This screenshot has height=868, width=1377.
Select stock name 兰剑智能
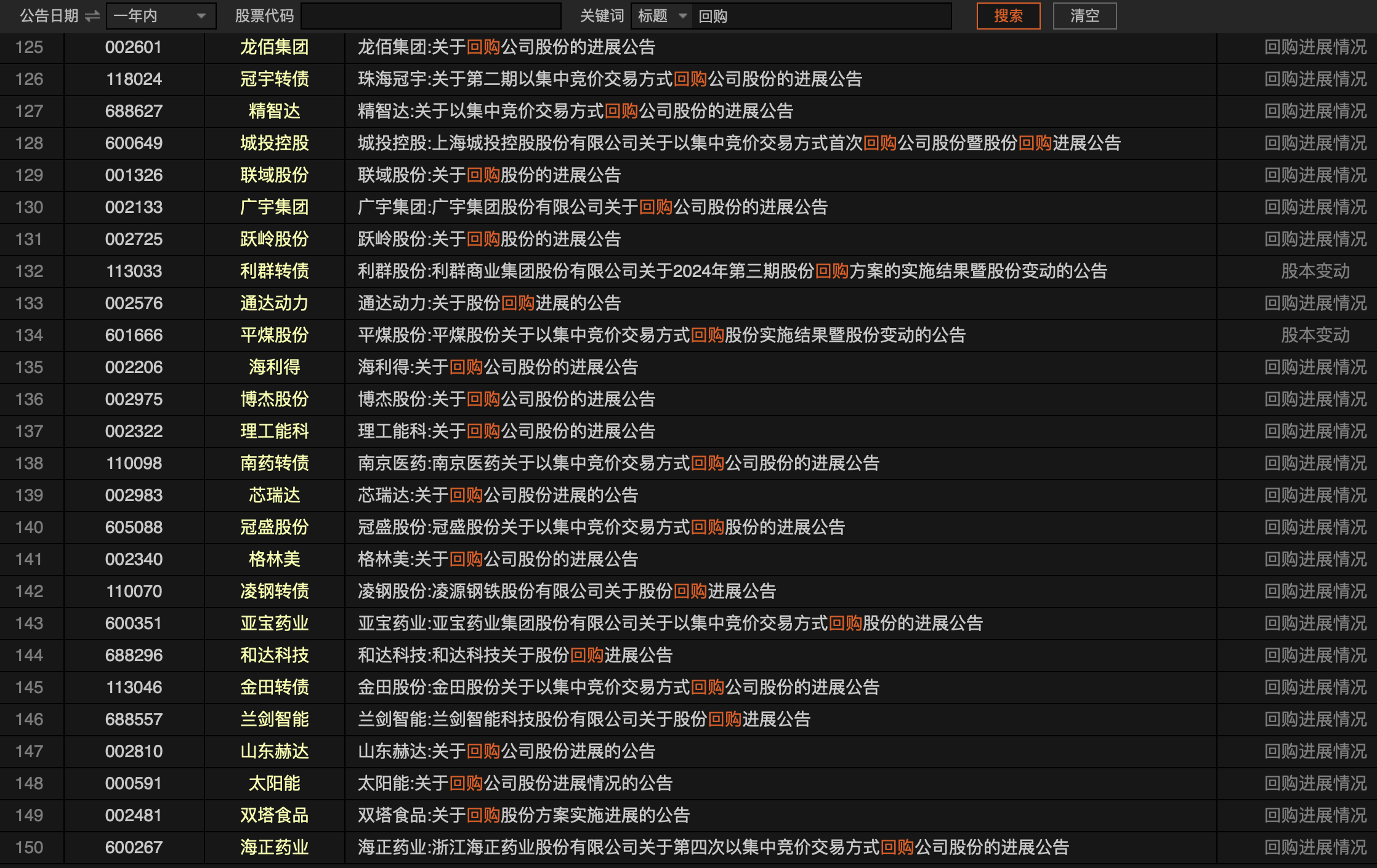[274, 720]
